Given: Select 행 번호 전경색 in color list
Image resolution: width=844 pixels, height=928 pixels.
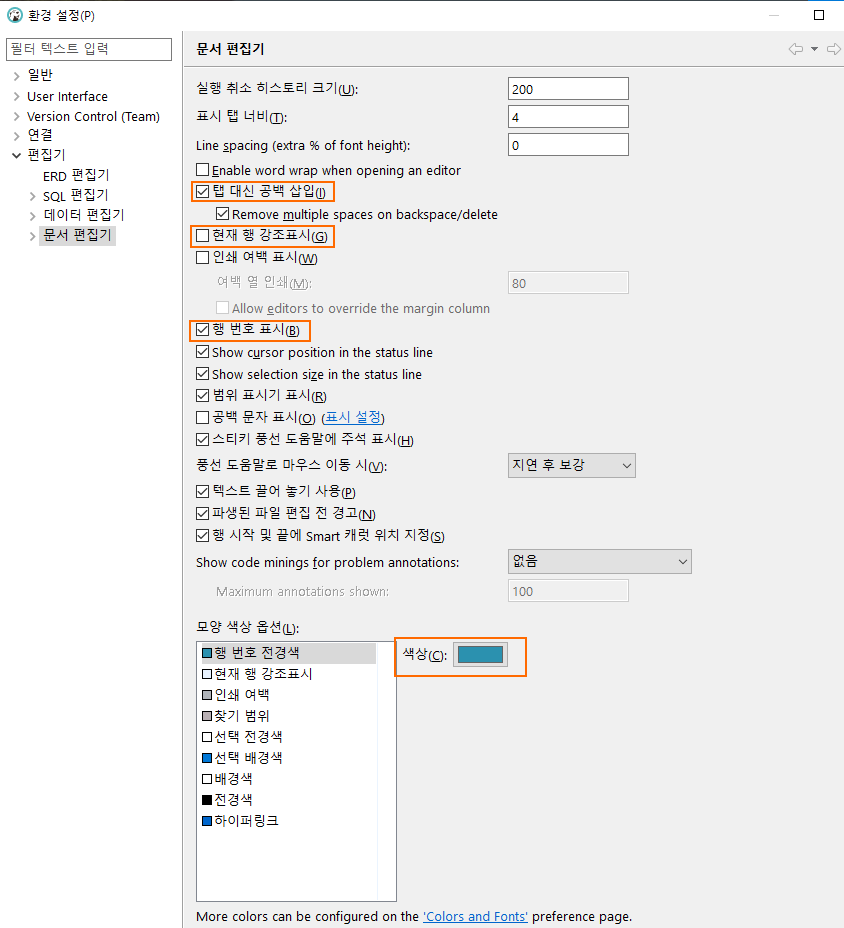Looking at the screenshot, I should click(x=289, y=653).
